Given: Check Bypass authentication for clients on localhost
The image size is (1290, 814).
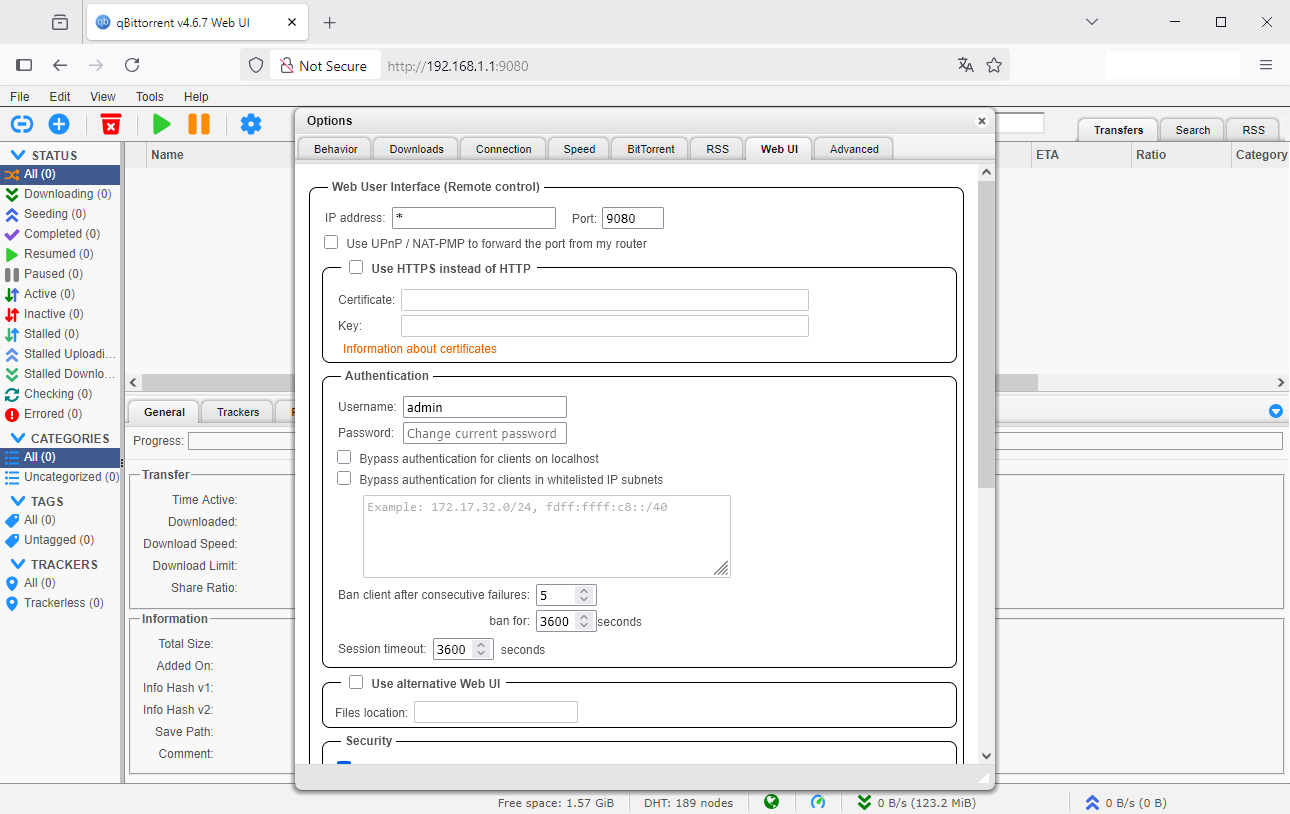Looking at the screenshot, I should [344, 457].
